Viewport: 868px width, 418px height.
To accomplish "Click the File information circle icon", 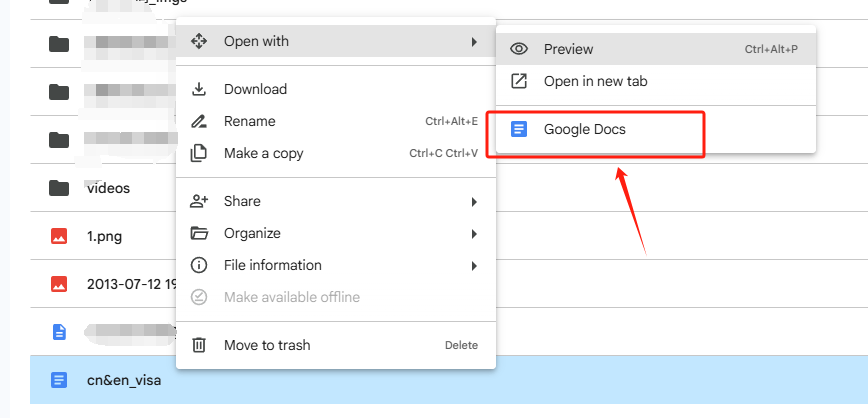I will (x=198, y=265).
